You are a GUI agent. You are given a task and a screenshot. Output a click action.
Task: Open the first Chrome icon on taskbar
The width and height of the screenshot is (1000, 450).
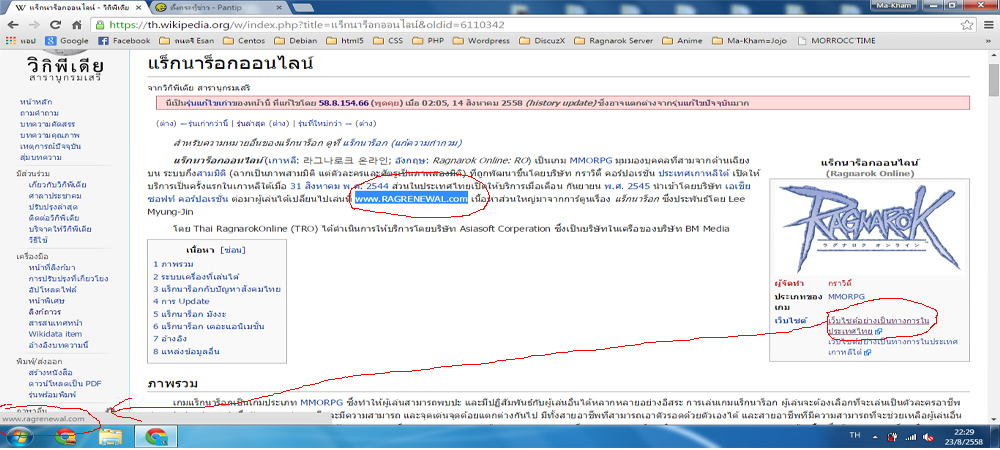(66, 437)
